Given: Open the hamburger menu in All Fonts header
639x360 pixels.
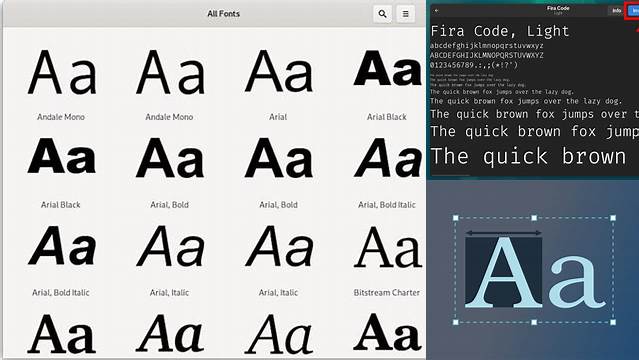Looking at the screenshot, I should tap(405, 14).
